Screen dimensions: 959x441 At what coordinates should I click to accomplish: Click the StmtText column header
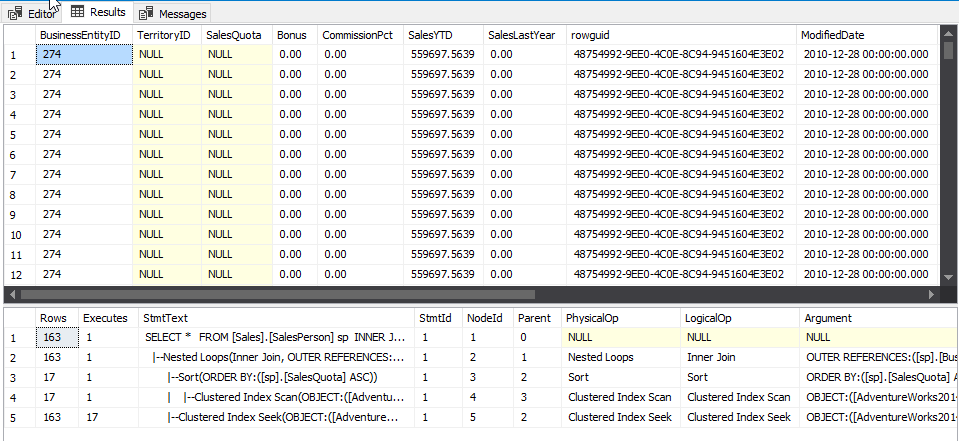point(276,318)
